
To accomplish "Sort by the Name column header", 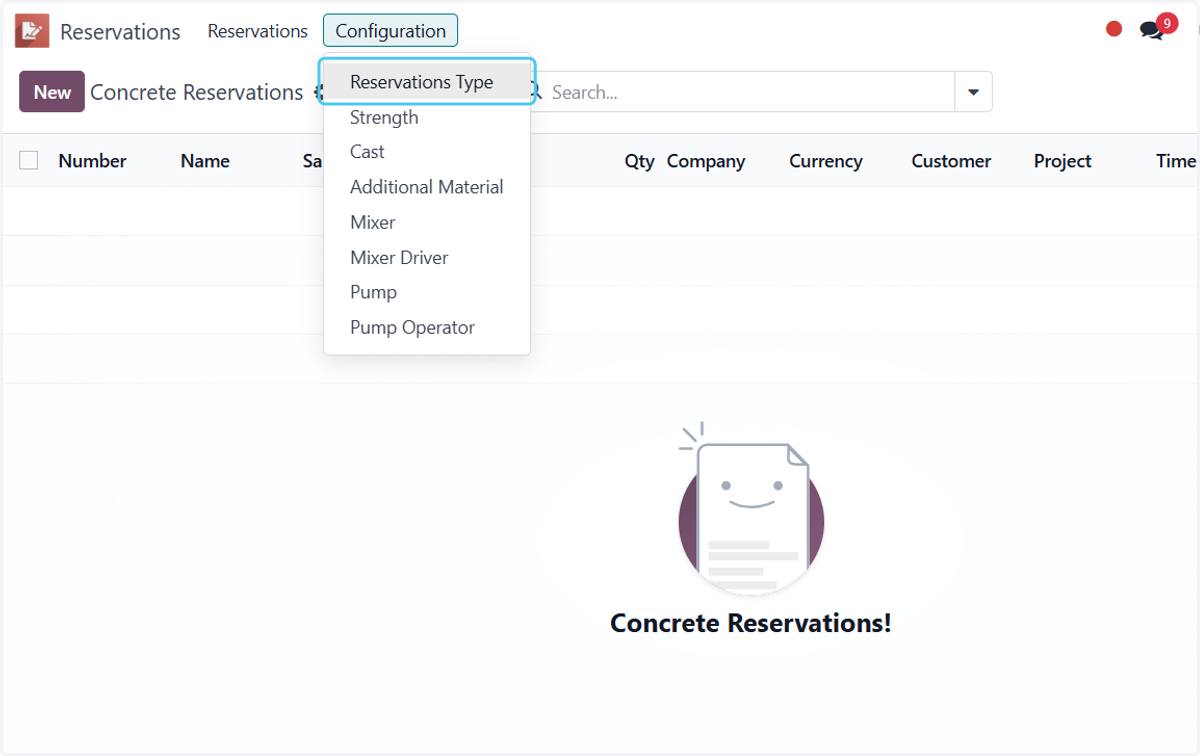I will pyautogui.click(x=205, y=161).
